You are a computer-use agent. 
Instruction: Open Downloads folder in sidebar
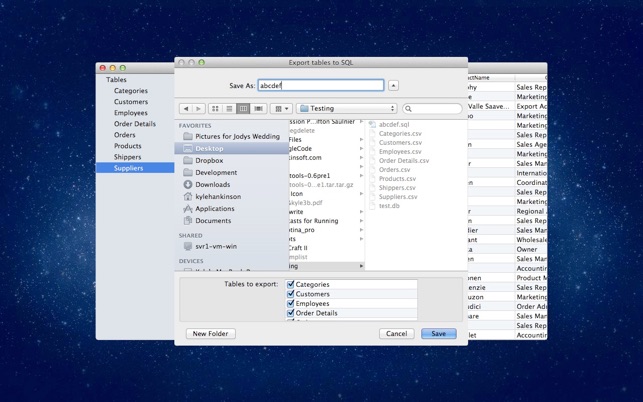tap(212, 184)
